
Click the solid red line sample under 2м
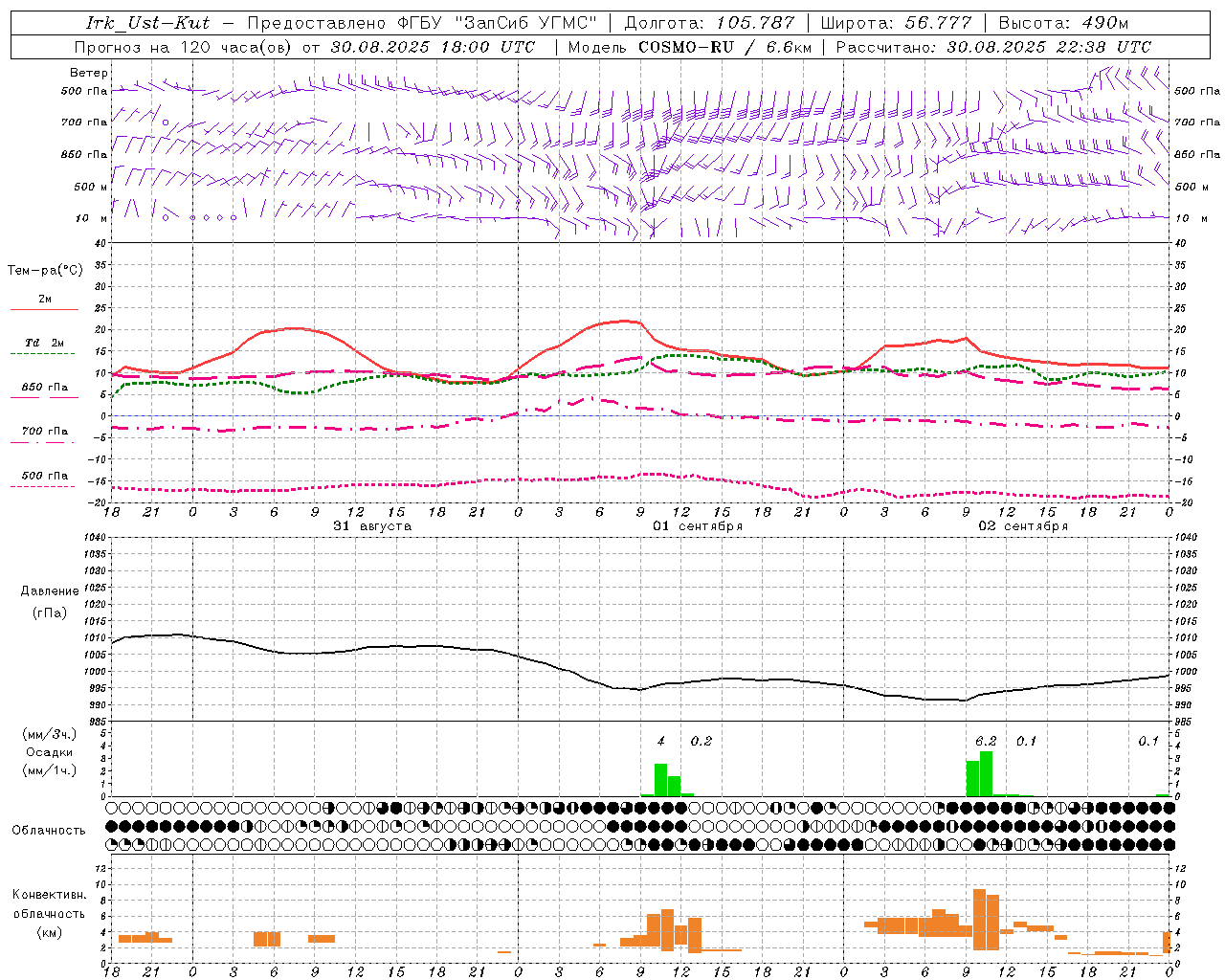[x=44, y=310]
